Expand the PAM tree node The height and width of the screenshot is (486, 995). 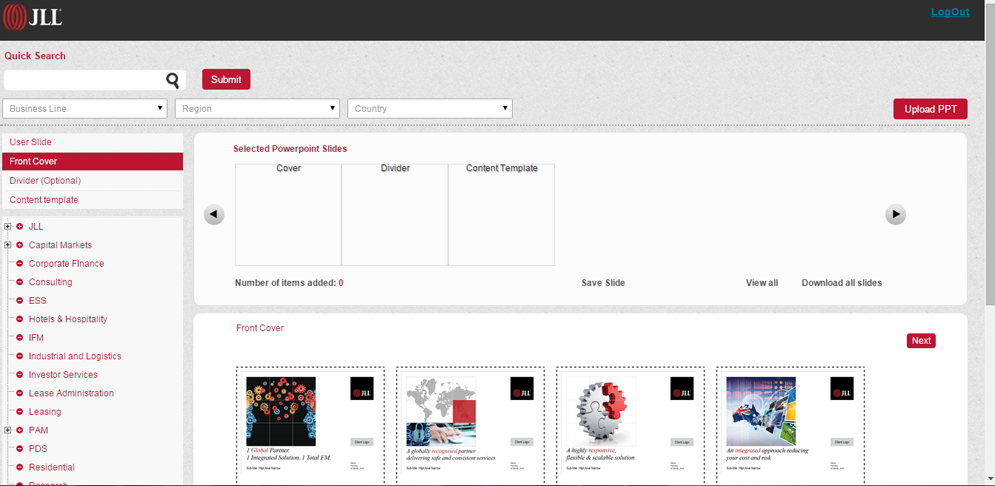click(8, 430)
